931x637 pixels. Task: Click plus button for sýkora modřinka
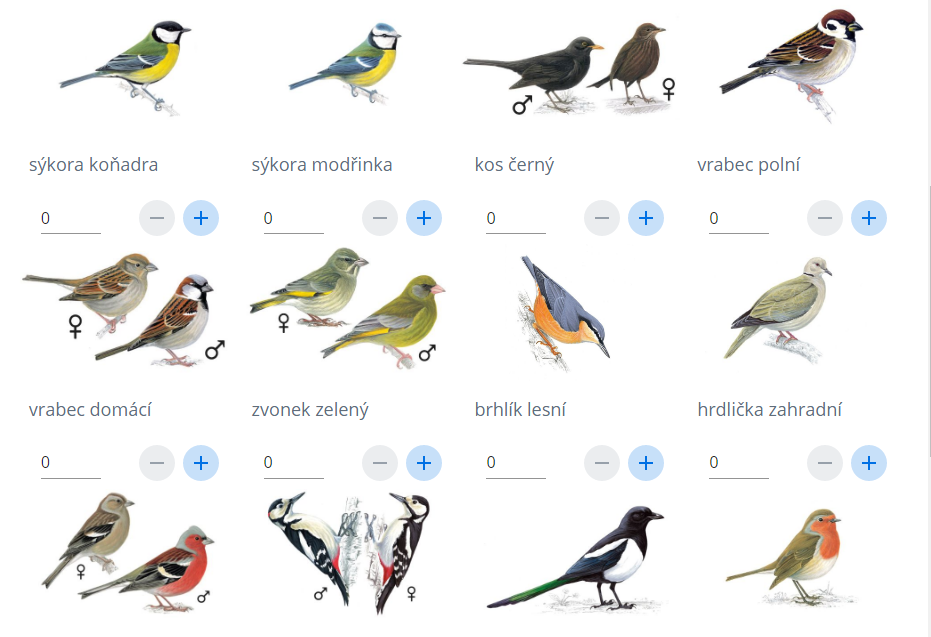click(424, 218)
